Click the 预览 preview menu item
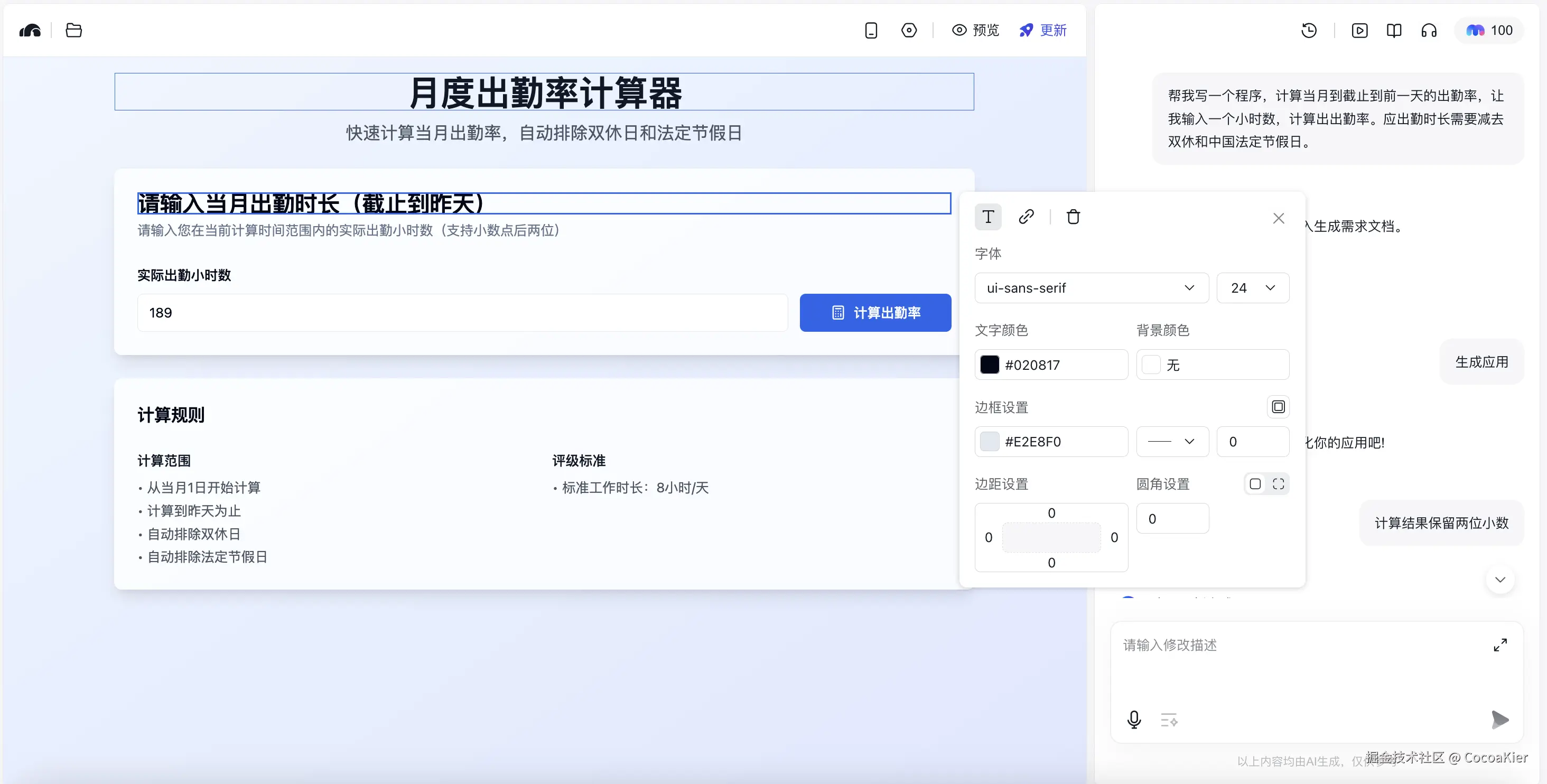The width and height of the screenshot is (1547, 784). [975, 30]
